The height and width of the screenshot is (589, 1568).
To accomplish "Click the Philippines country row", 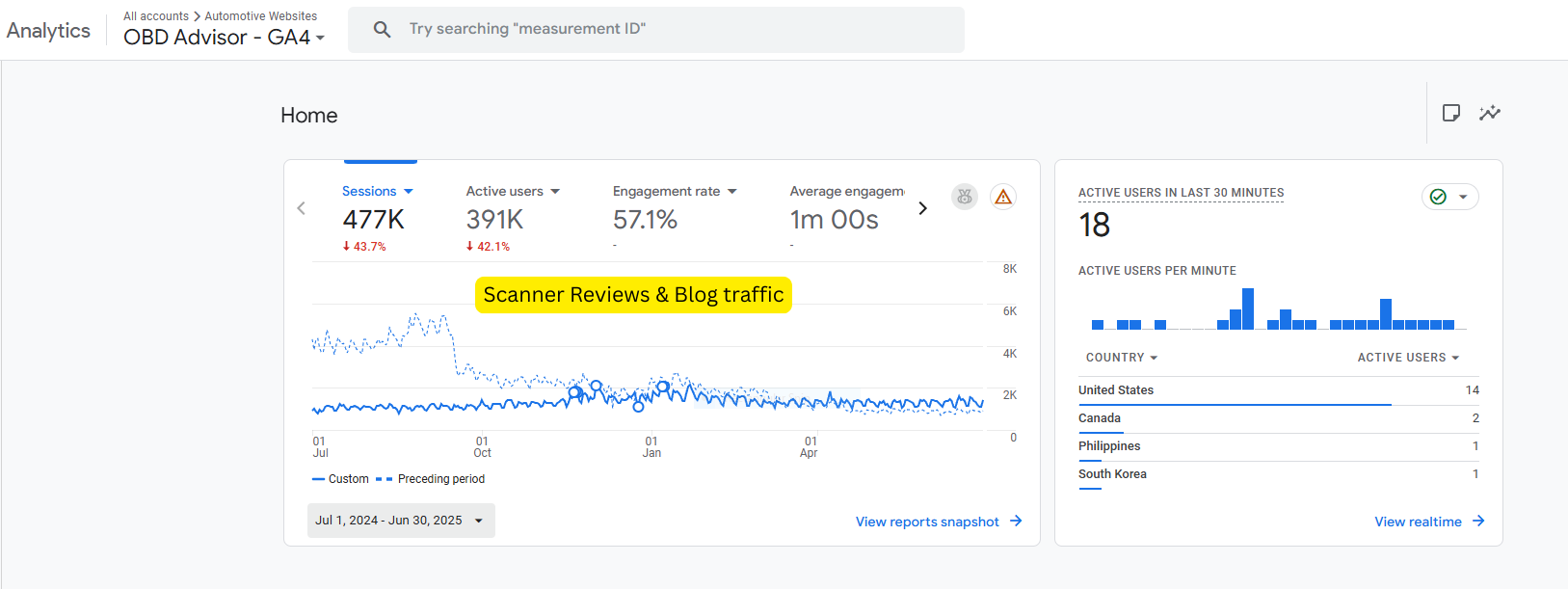I will 1279,446.
